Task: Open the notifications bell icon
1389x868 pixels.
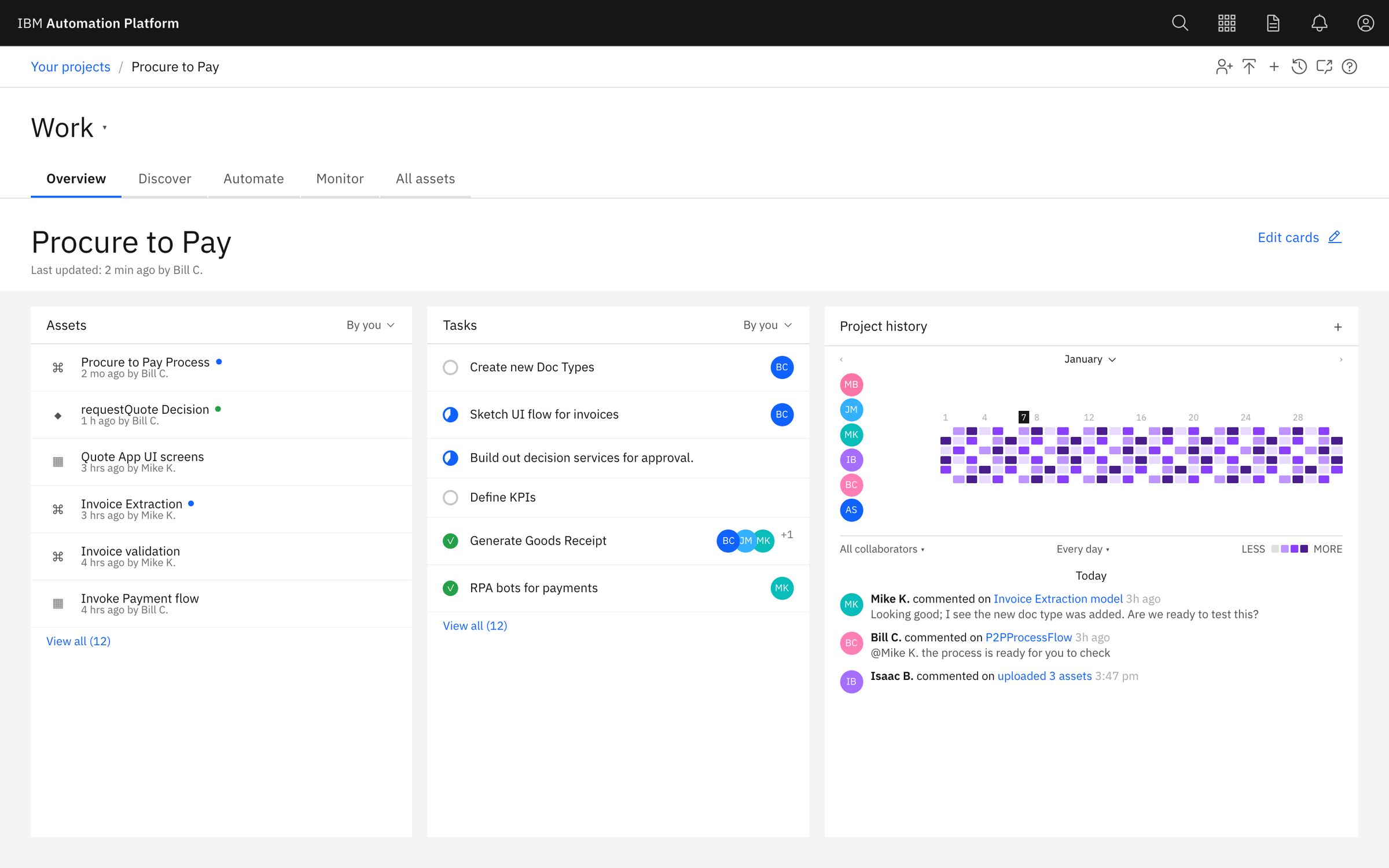Action: 1319,23
